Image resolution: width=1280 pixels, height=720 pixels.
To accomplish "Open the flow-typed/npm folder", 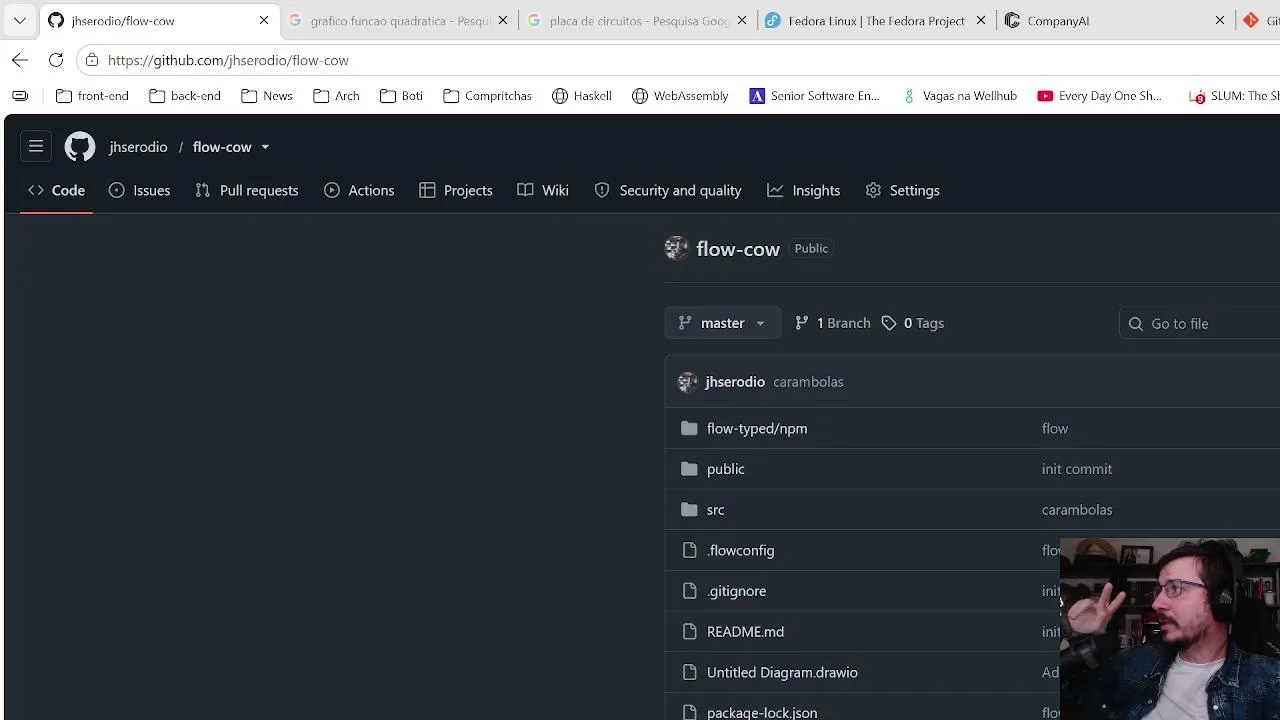I will (757, 428).
